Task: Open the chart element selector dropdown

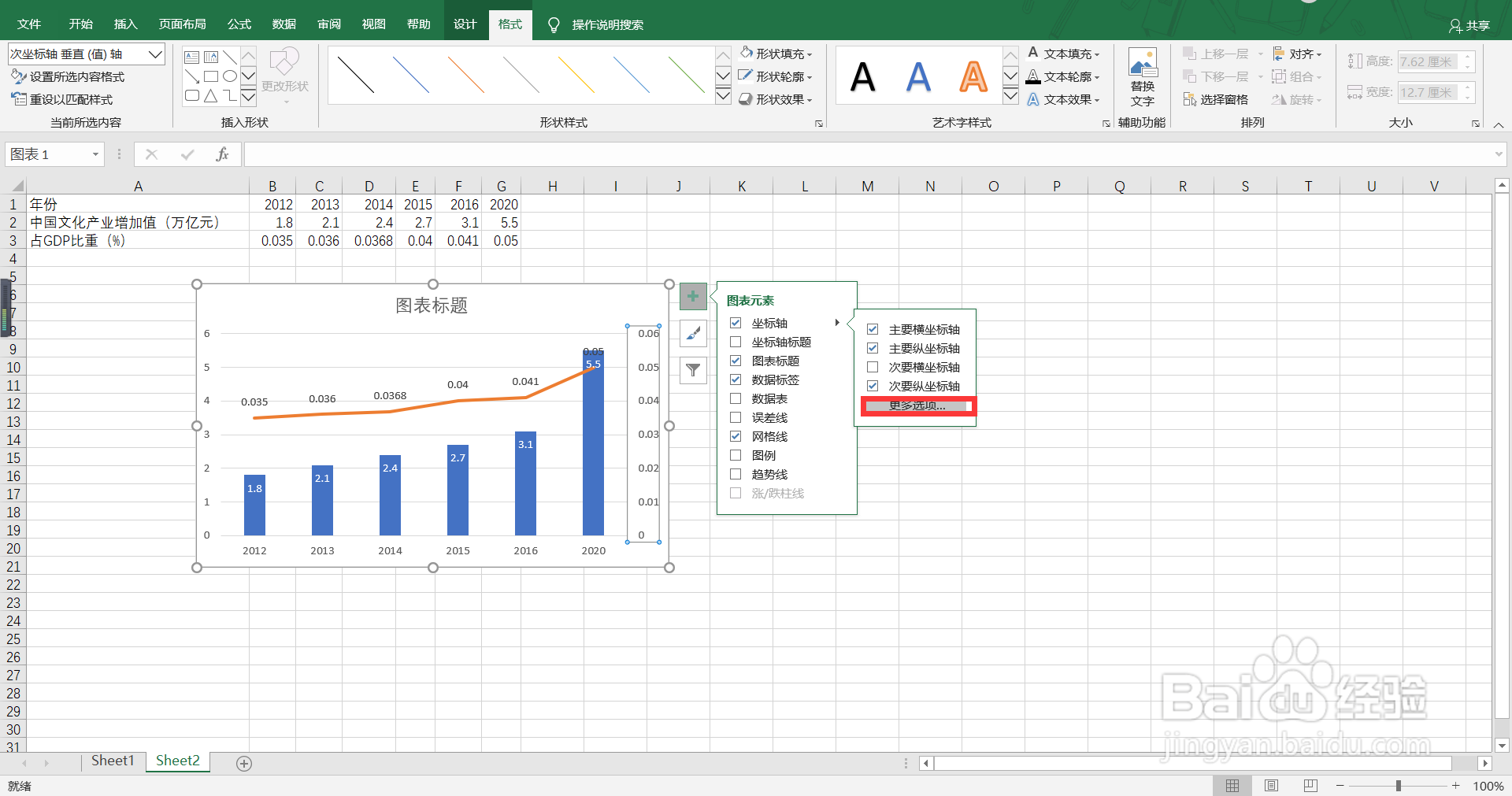Action: tap(155, 54)
